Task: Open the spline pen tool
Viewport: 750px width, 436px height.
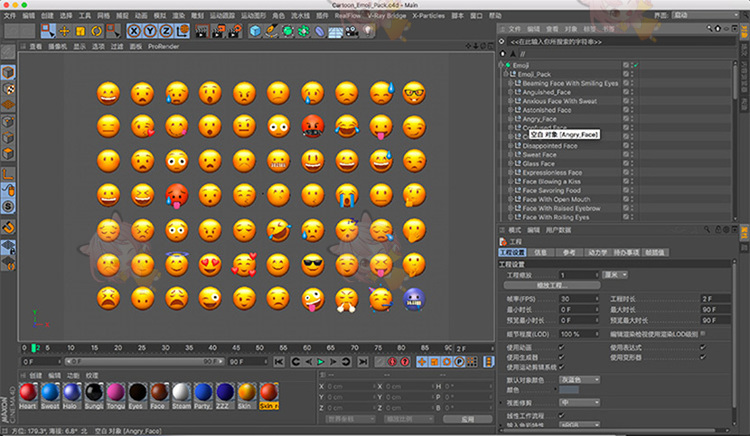Action: (x=271, y=32)
